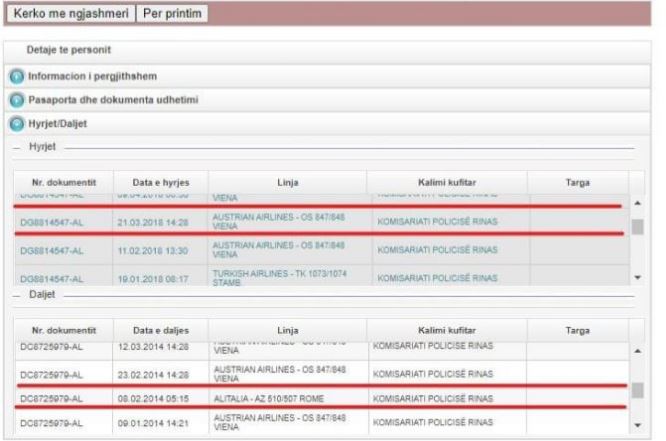Click the Kerko me ngjashmeri button
This screenshot has width=666, height=441.
pyautogui.click(x=71, y=14)
